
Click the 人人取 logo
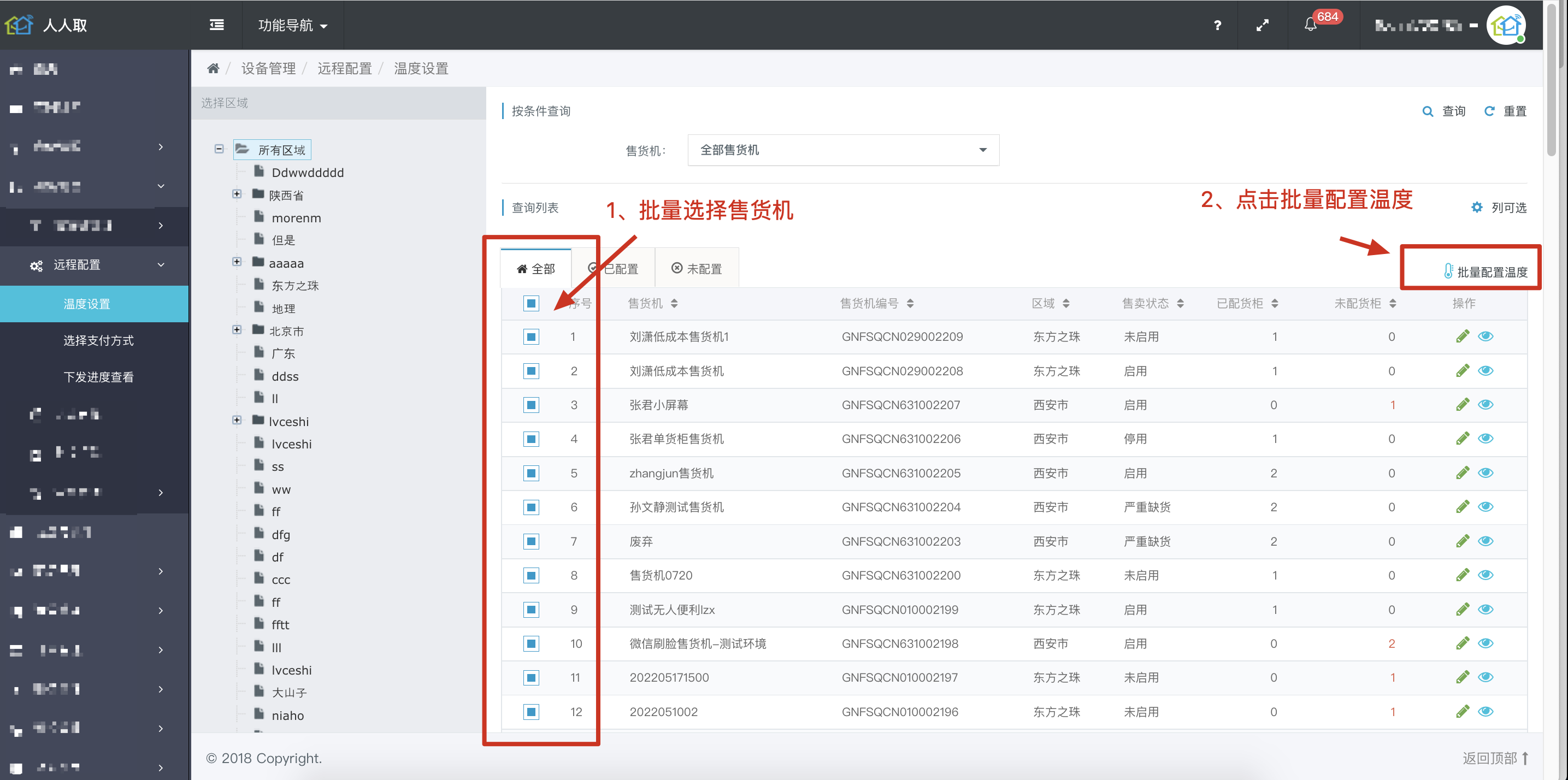click(x=46, y=25)
